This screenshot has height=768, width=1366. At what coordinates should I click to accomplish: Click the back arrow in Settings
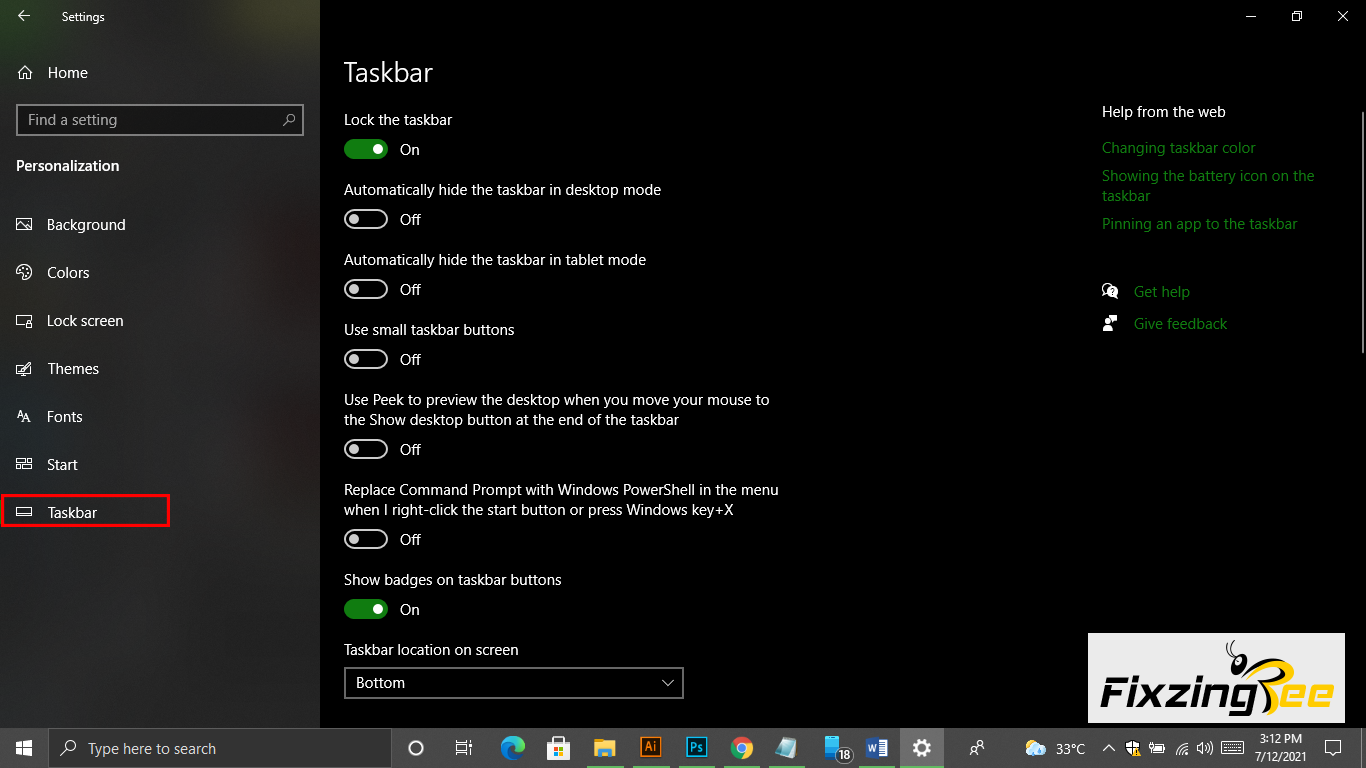(x=24, y=16)
